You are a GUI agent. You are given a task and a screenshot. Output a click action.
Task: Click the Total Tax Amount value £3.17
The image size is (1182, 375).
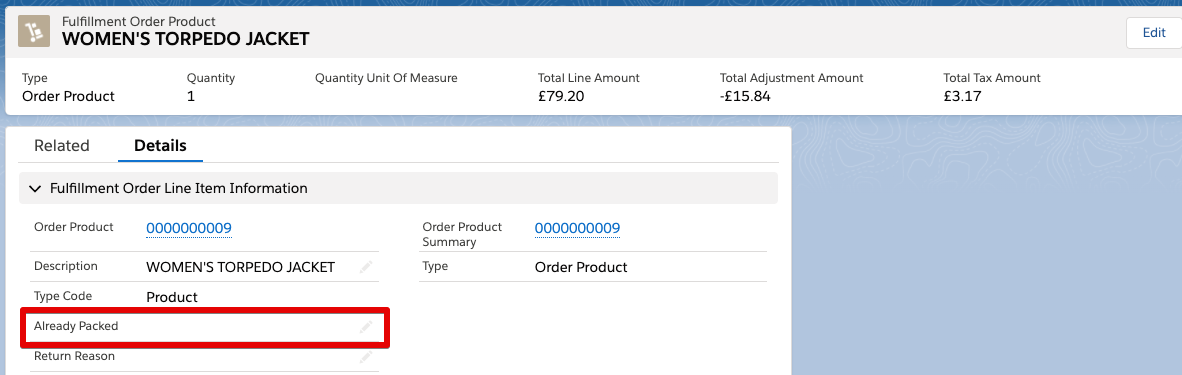click(962, 97)
